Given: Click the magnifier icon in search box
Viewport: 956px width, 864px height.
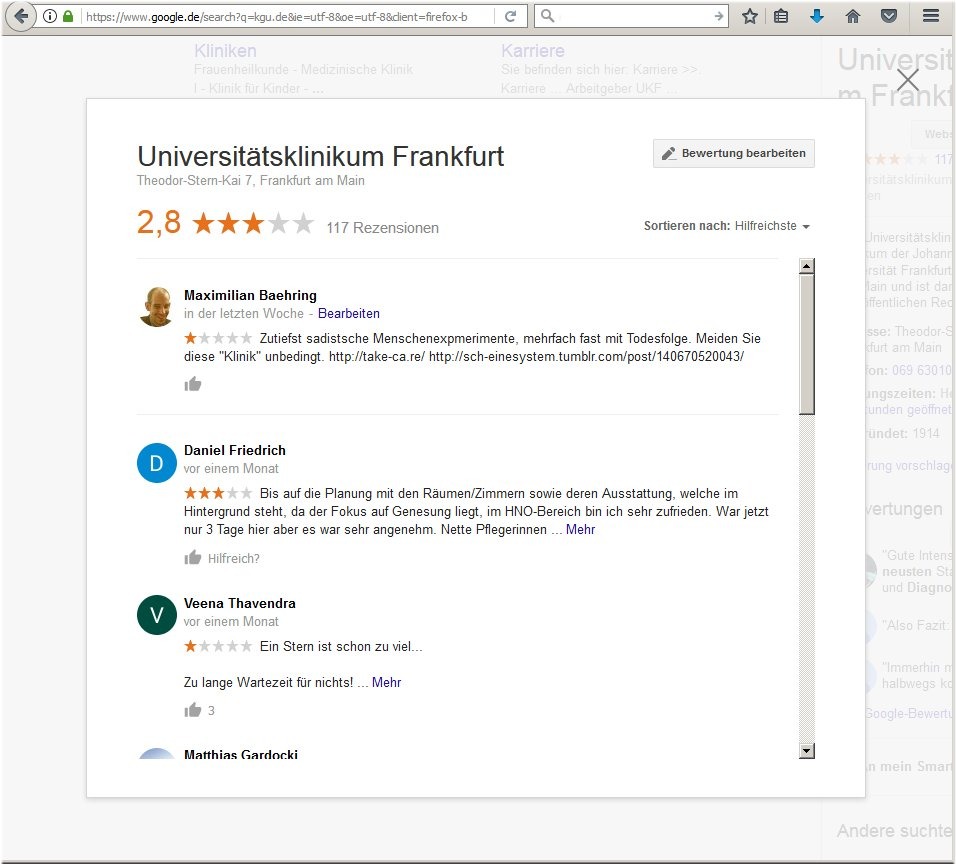Looking at the screenshot, I should [548, 16].
